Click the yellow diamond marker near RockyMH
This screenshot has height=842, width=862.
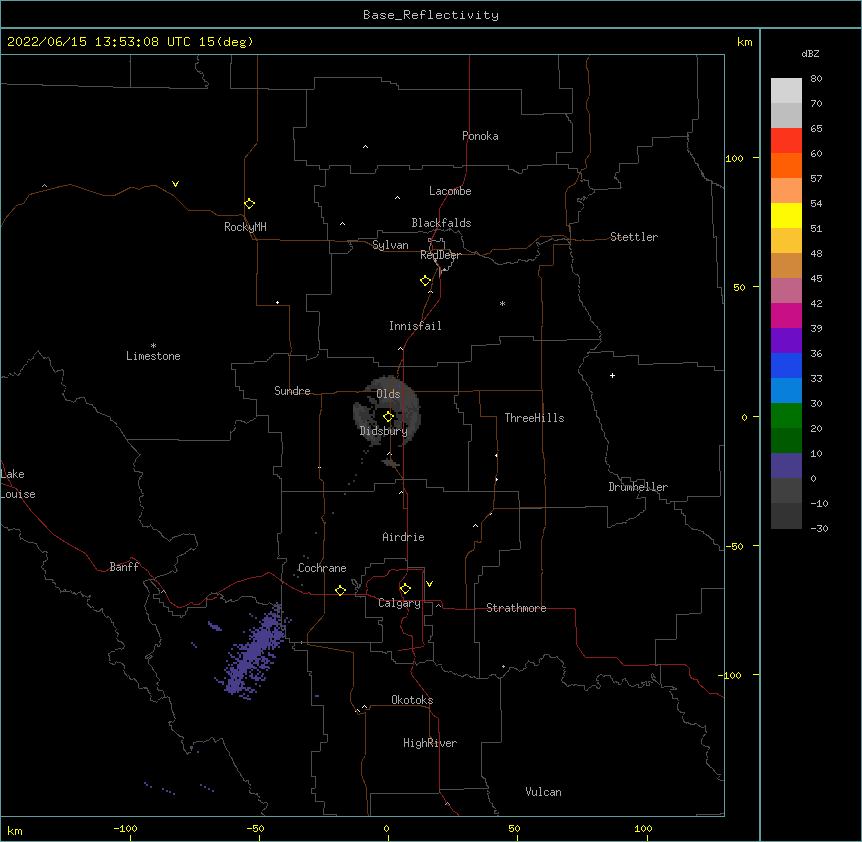pyautogui.click(x=250, y=204)
